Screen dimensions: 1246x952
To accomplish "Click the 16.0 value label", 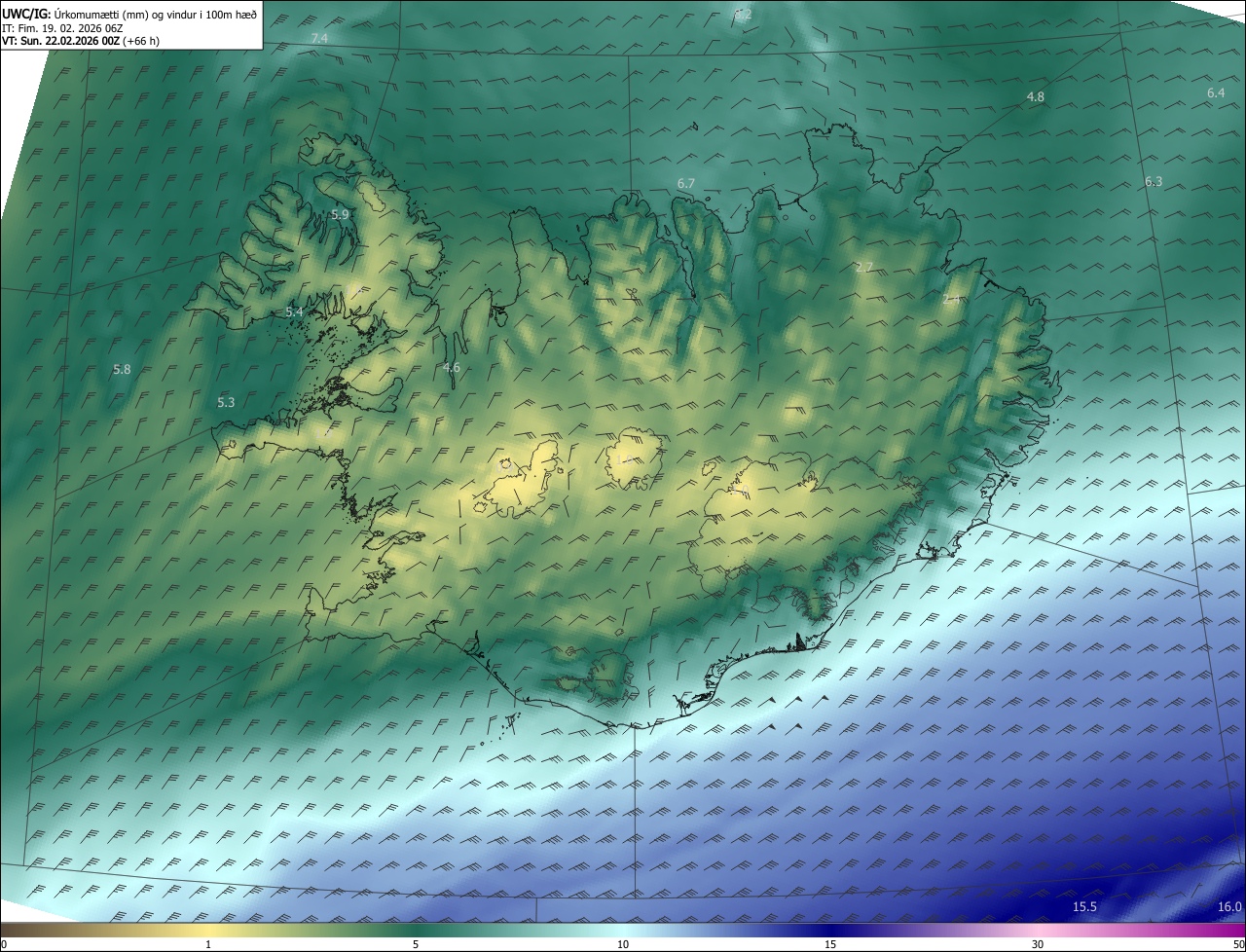I will [x=1229, y=907].
